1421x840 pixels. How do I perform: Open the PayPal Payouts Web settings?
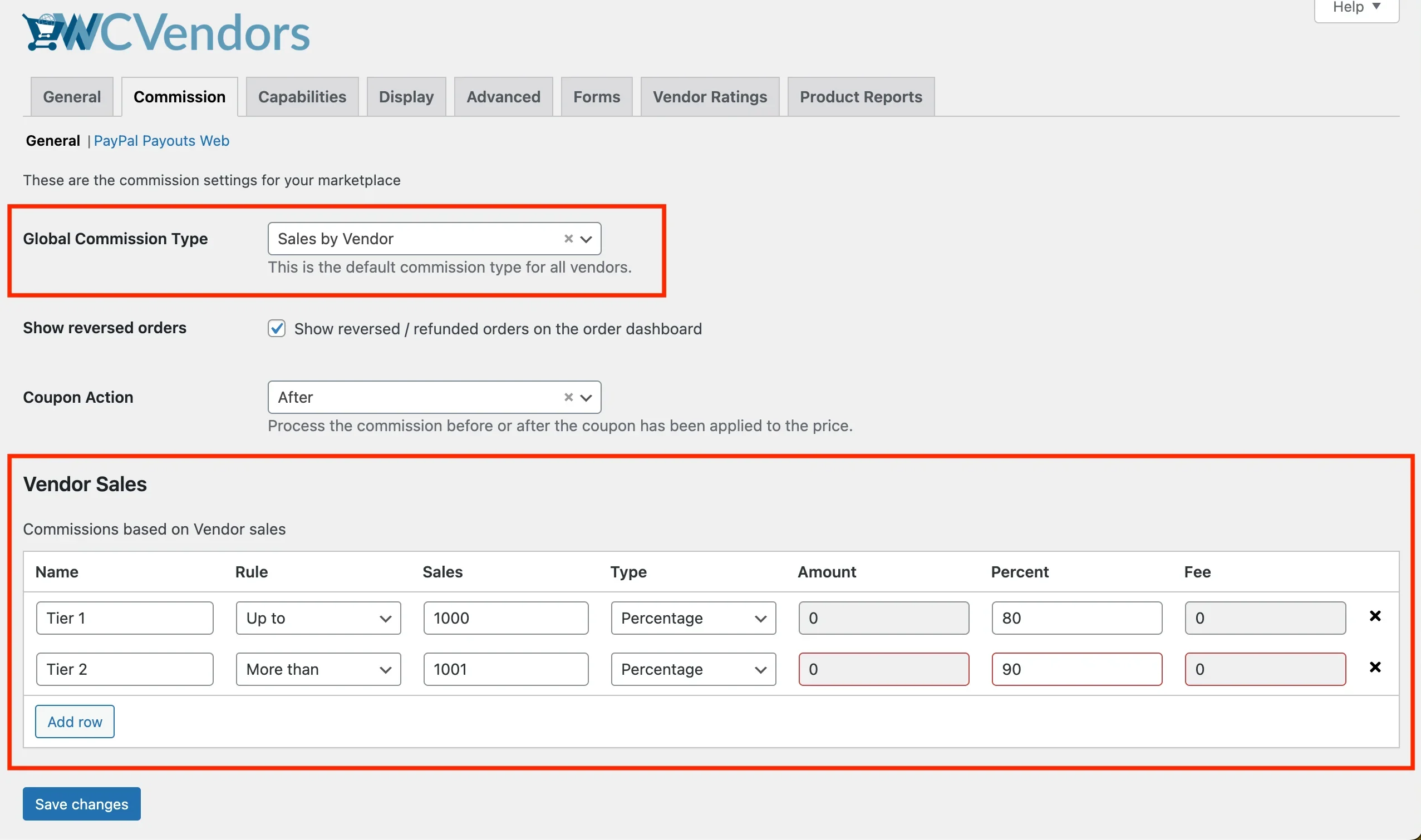[161, 140]
